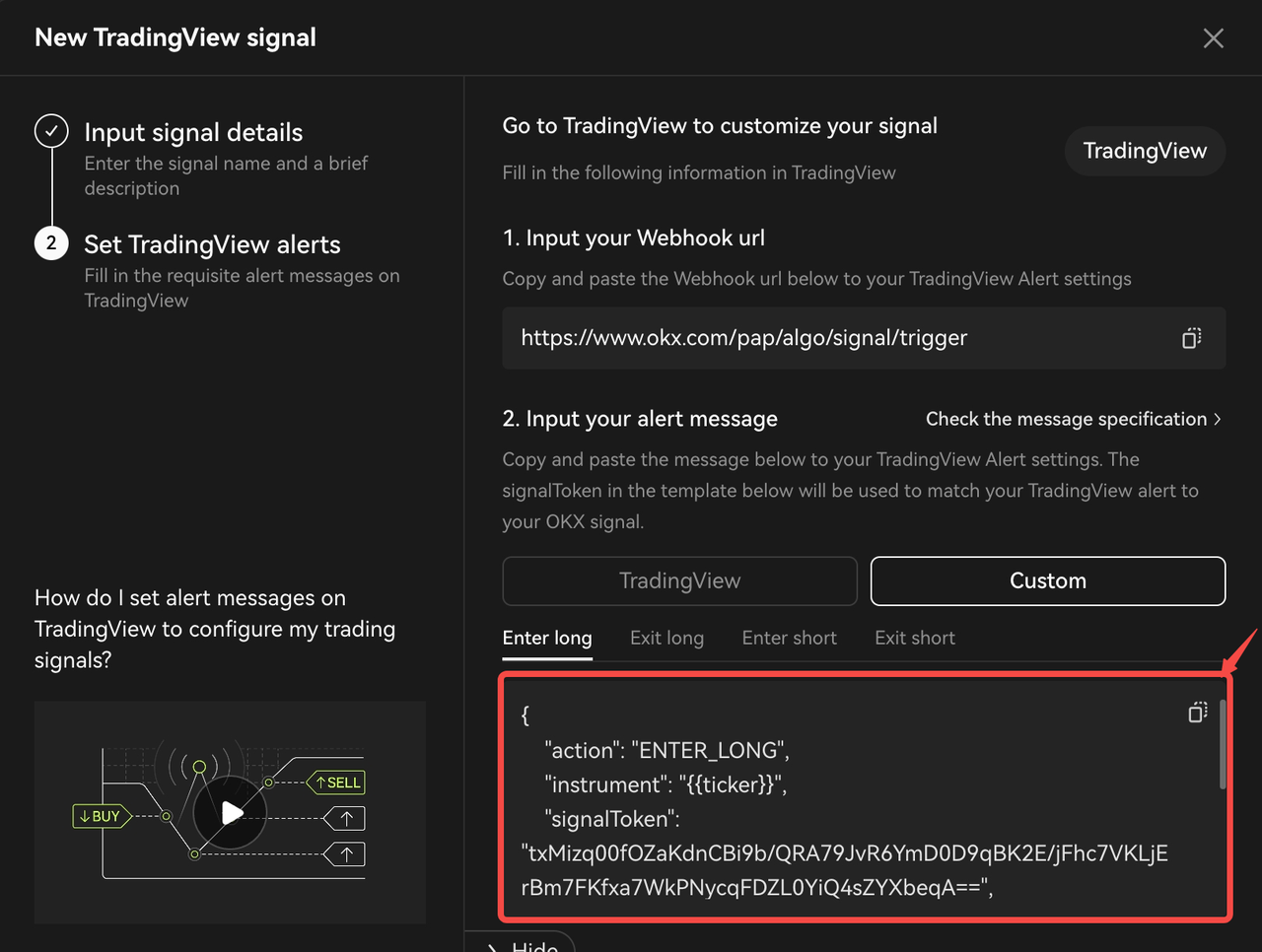Image resolution: width=1262 pixels, height=952 pixels.
Task: Switch to the Exit long tab
Action: coord(666,638)
